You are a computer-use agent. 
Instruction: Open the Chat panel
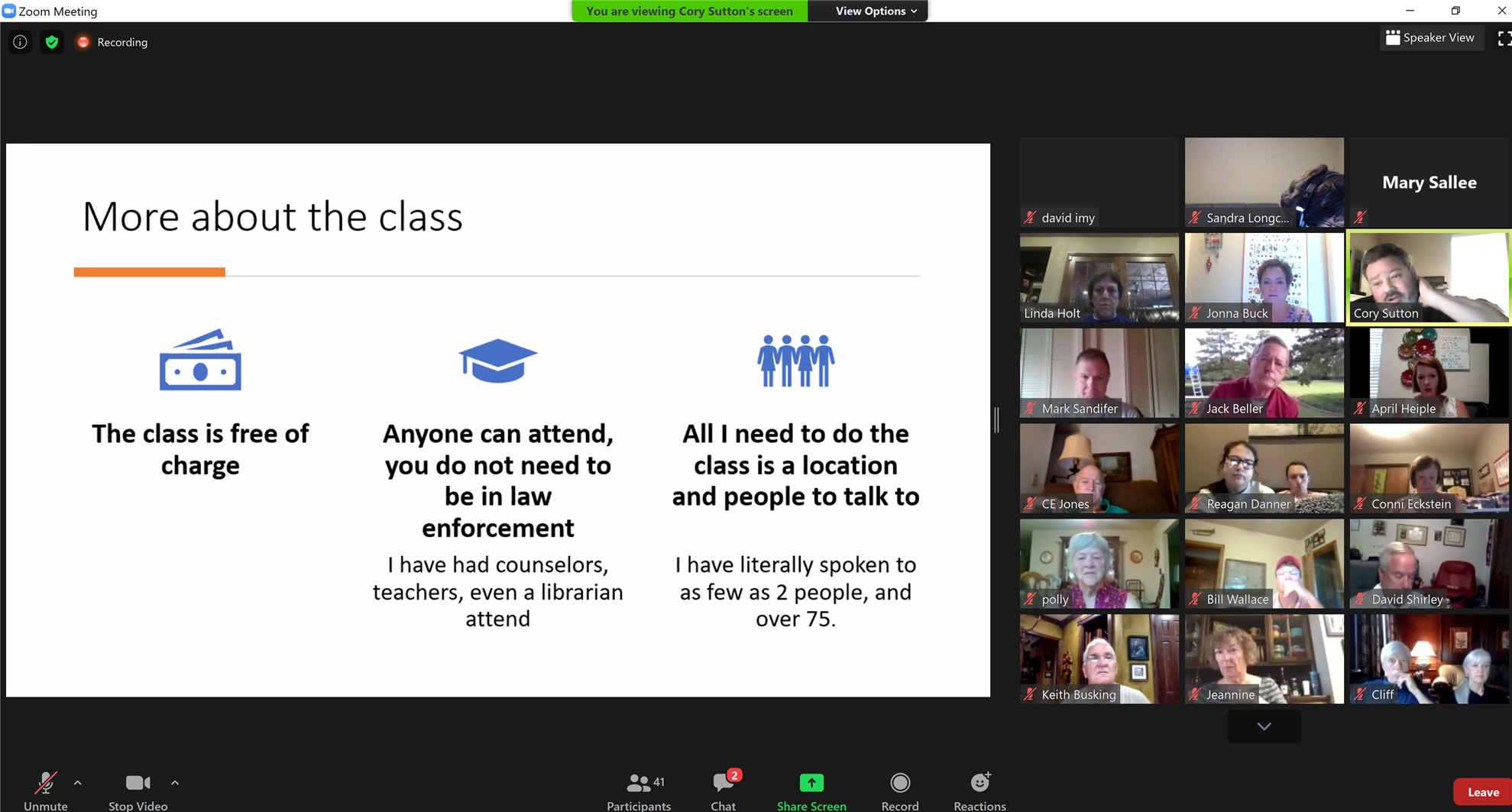(723, 790)
